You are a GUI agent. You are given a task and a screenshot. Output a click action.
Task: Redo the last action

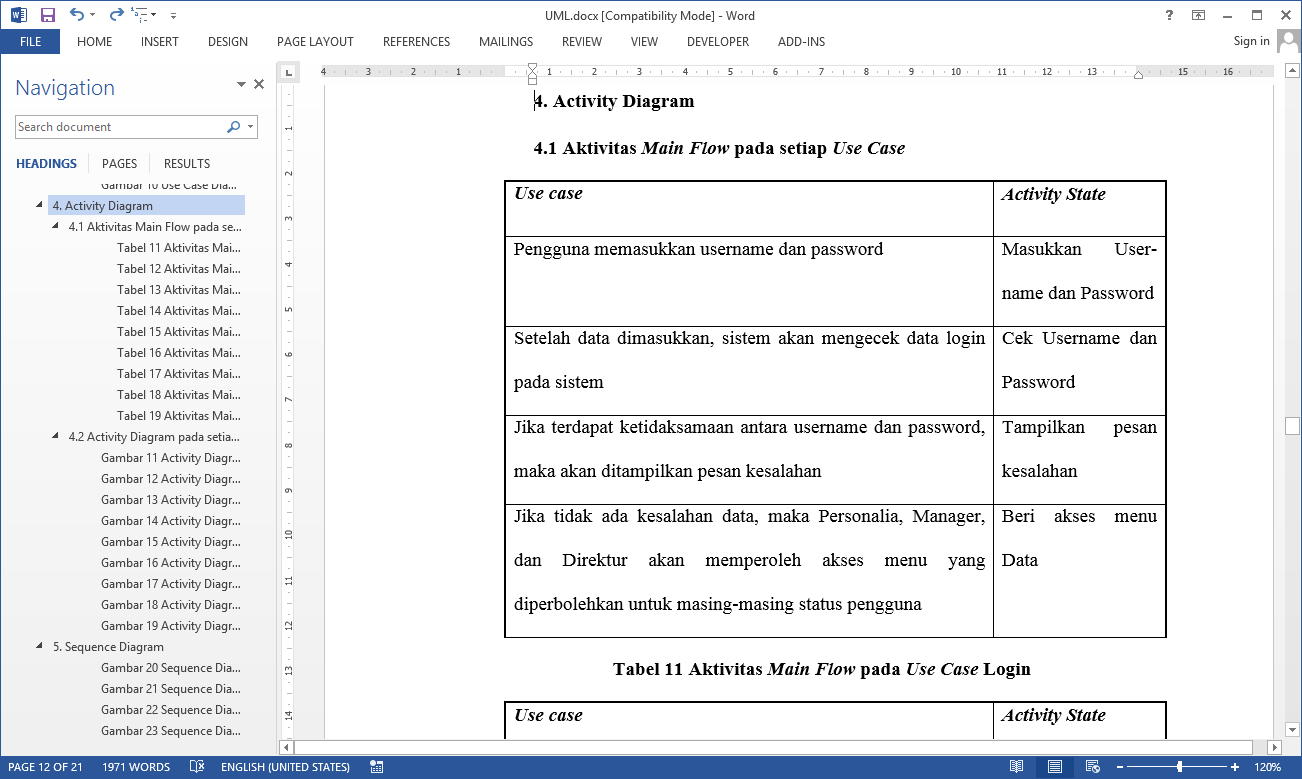(x=116, y=15)
